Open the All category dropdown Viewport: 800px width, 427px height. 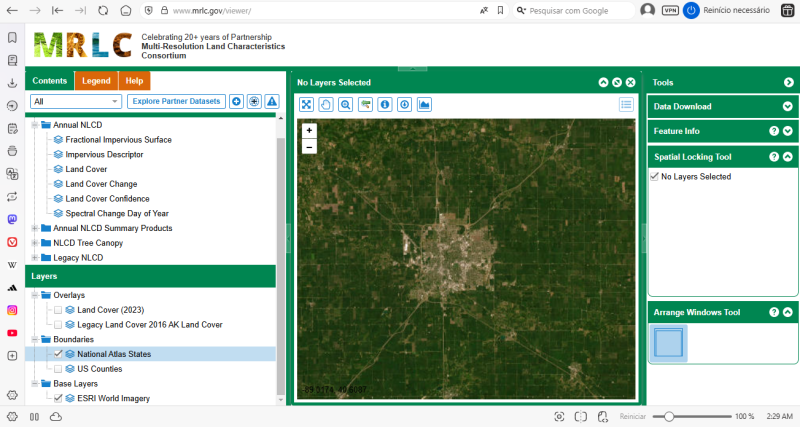pos(76,102)
